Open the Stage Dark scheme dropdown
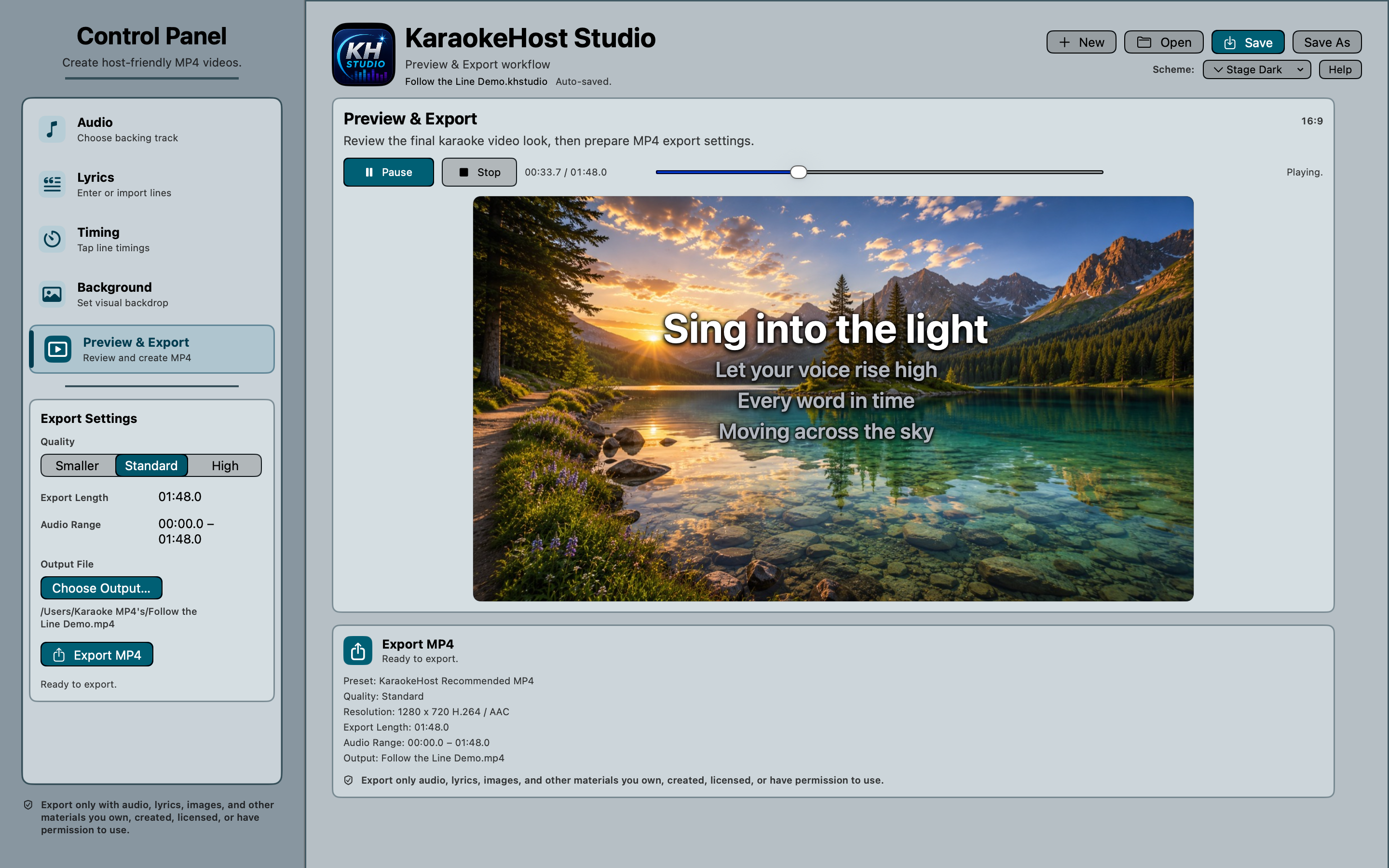The width and height of the screenshot is (1389, 868). pos(1256,69)
